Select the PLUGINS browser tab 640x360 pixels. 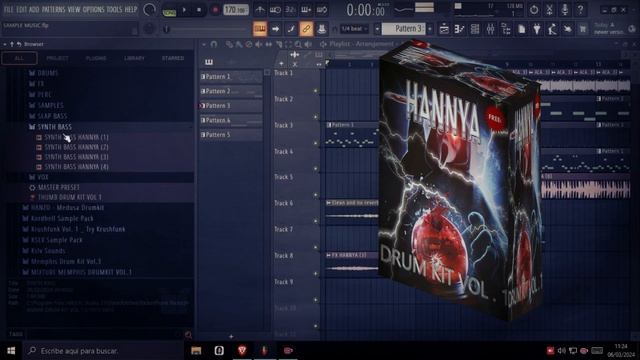pyautogui.click(x=96, y=58)
